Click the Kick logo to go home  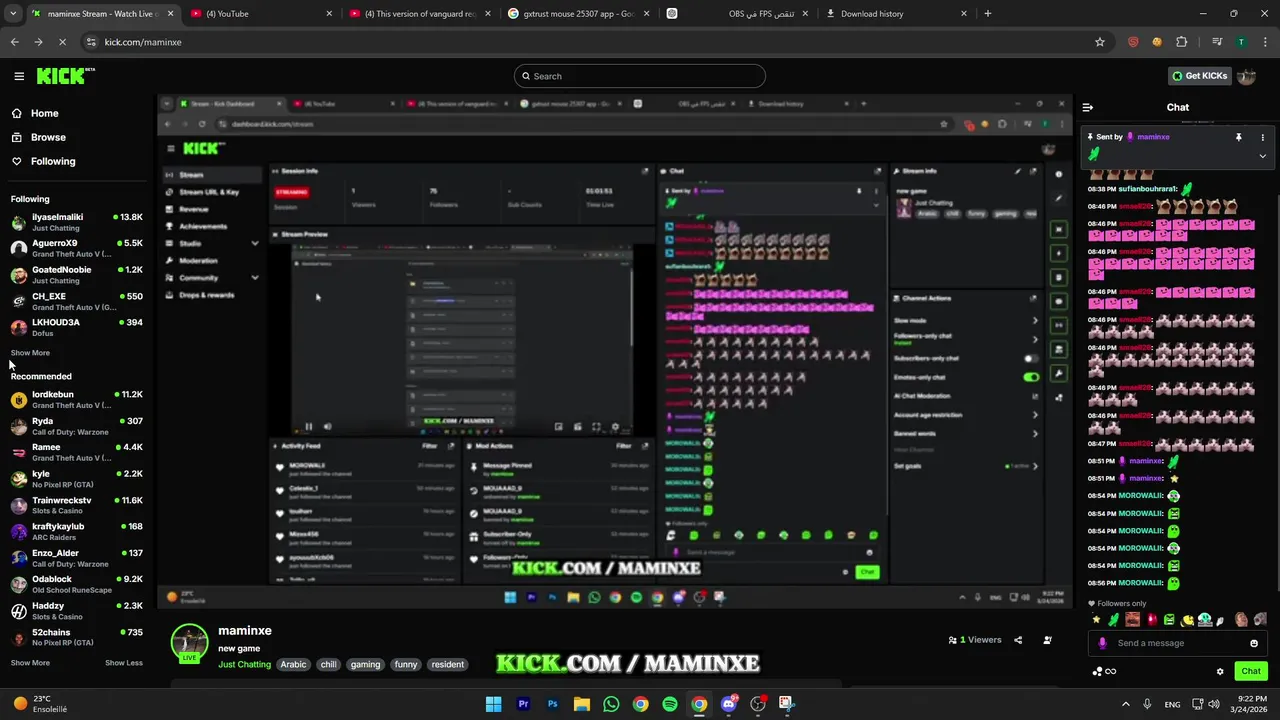point(66,76)
